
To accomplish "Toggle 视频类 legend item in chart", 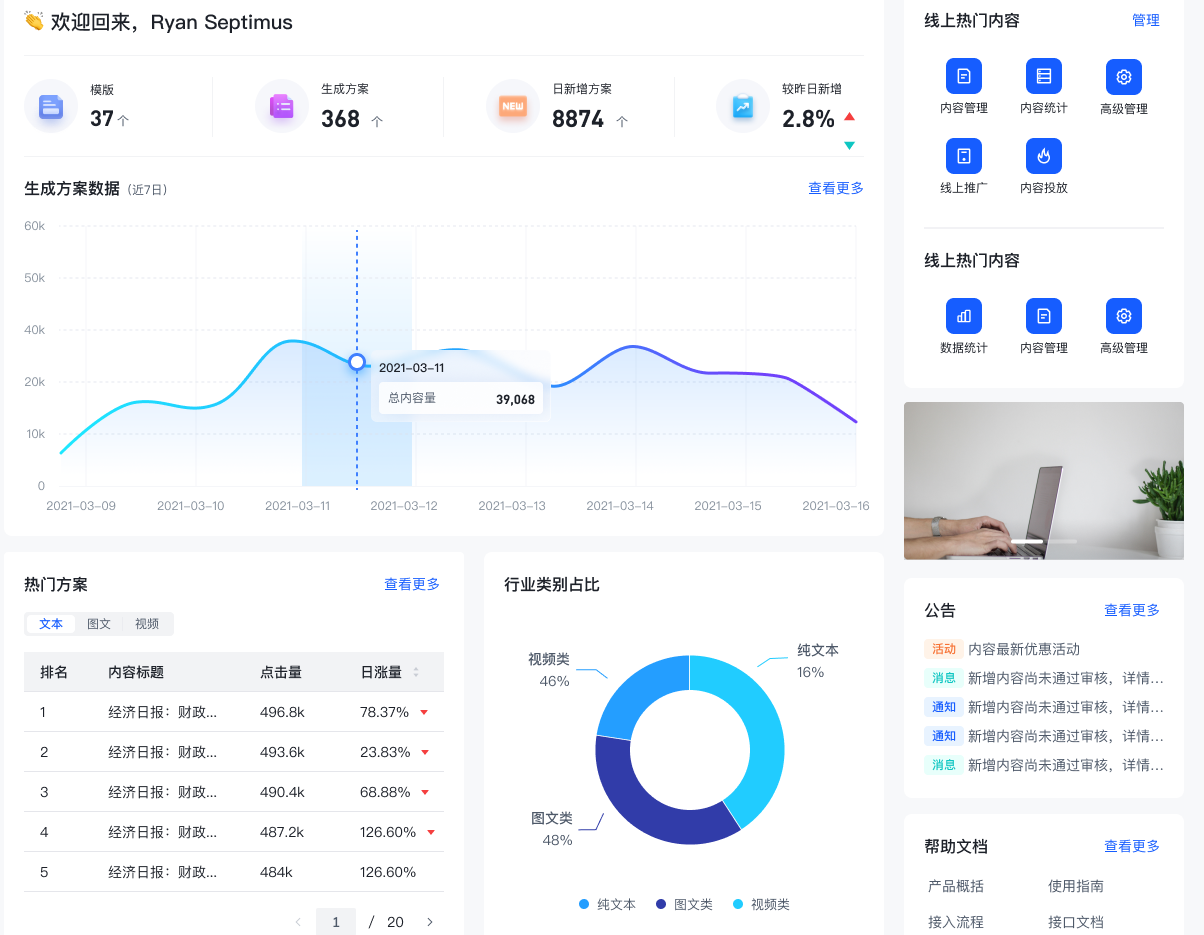I will point(761,904).
